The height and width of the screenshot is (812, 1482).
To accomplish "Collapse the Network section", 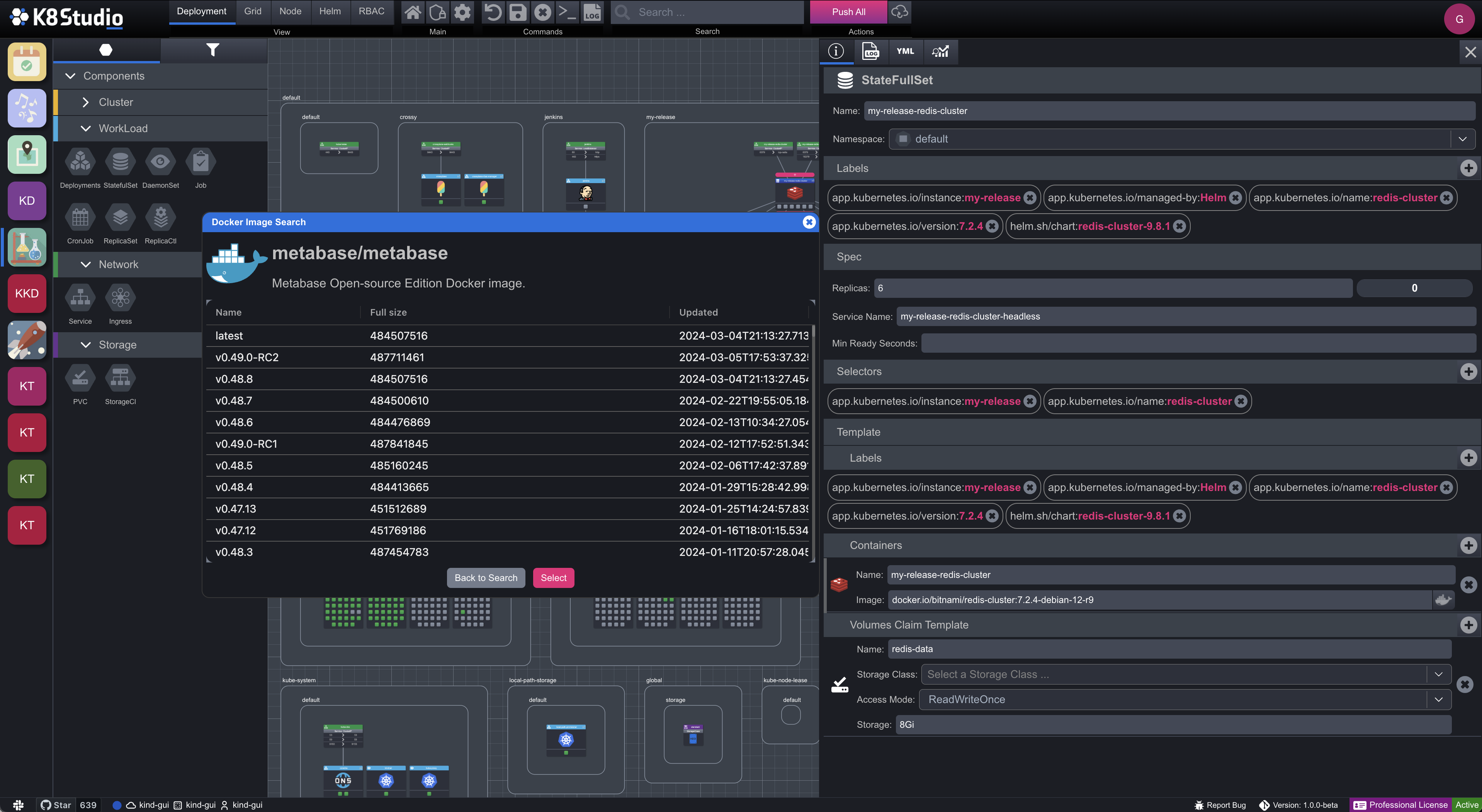I will 86,265.
